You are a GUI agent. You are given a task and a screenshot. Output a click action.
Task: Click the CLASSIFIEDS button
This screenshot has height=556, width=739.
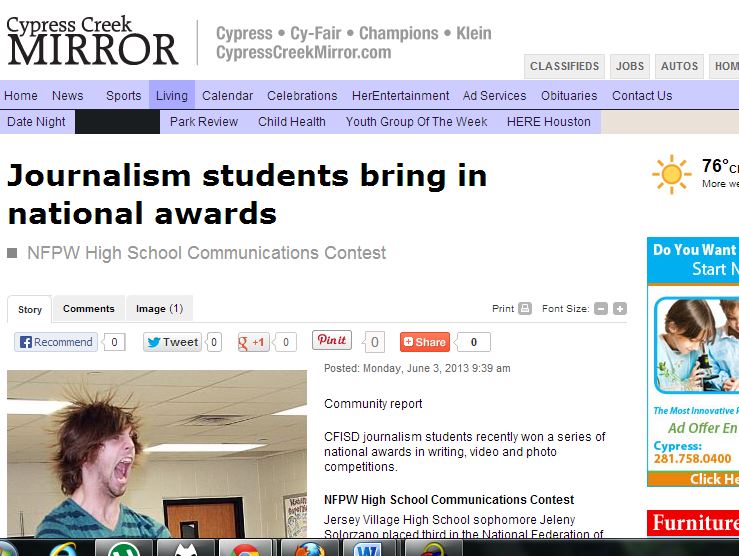point(564,66)
